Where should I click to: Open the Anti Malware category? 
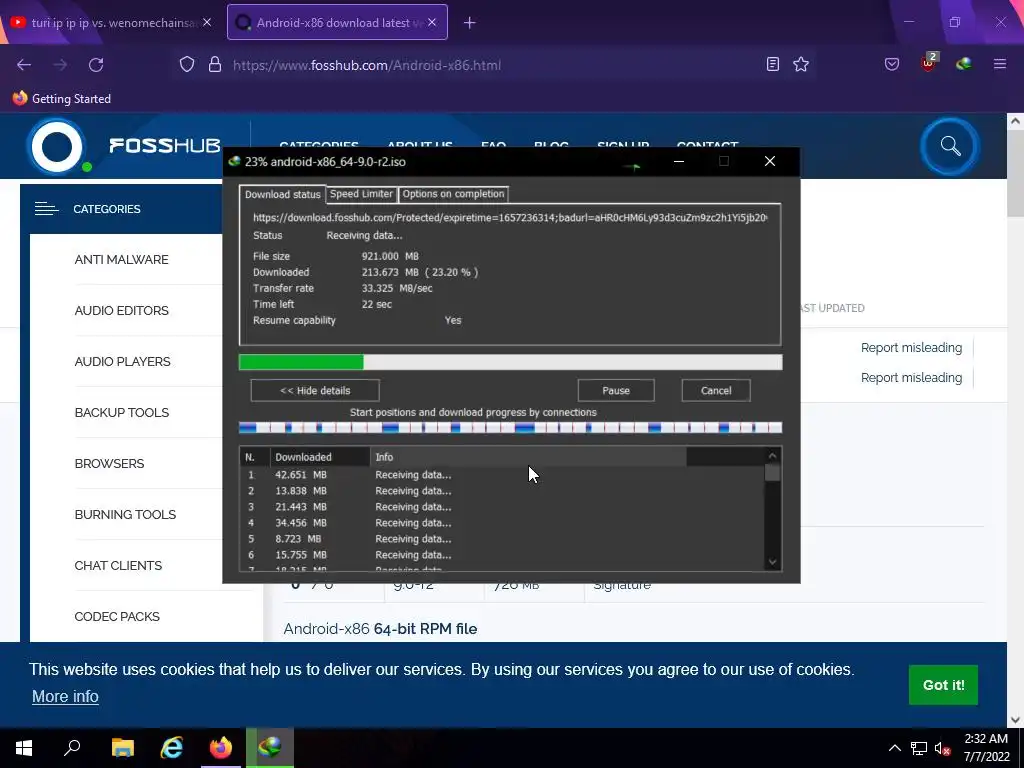121,260
